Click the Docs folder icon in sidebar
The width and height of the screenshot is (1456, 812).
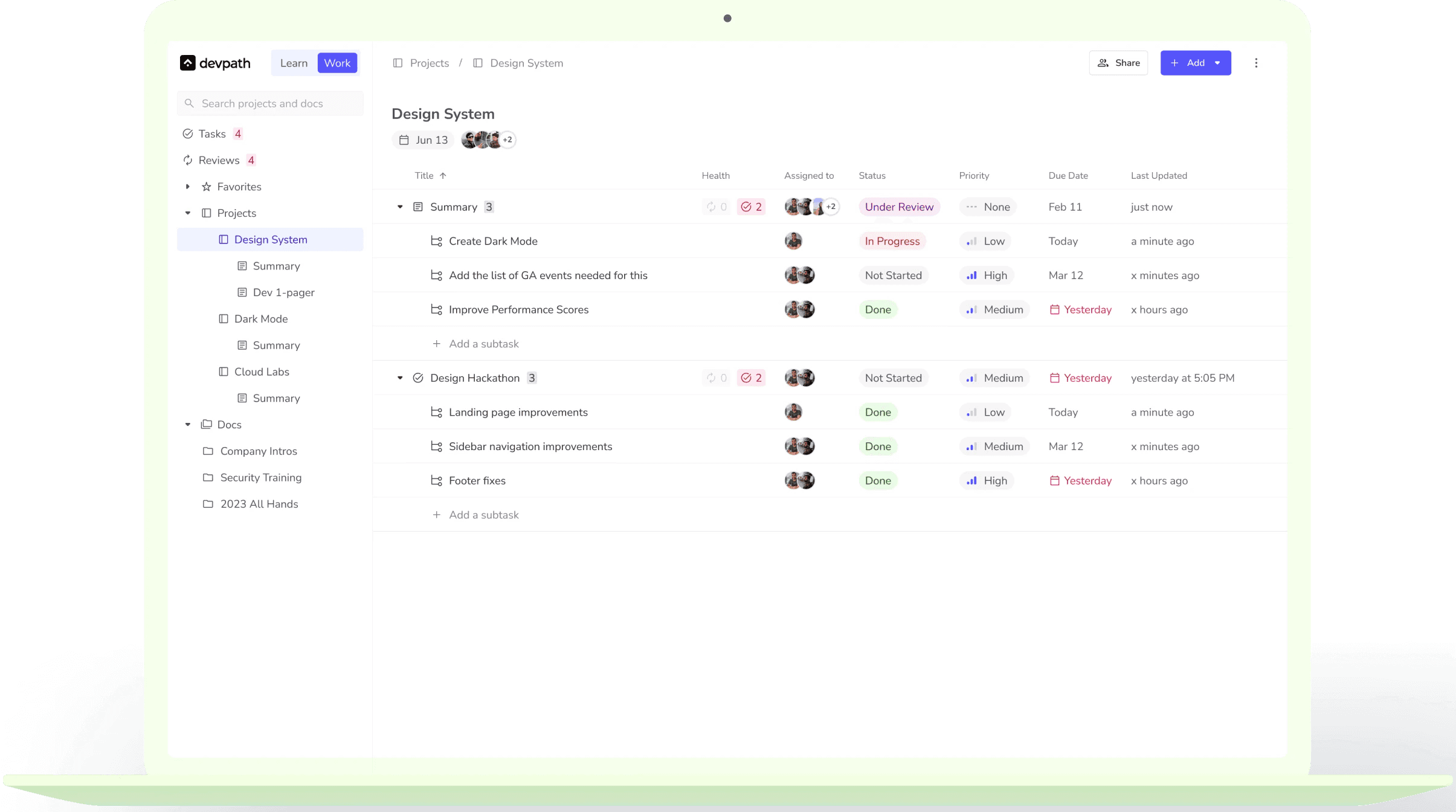point(207,425)
